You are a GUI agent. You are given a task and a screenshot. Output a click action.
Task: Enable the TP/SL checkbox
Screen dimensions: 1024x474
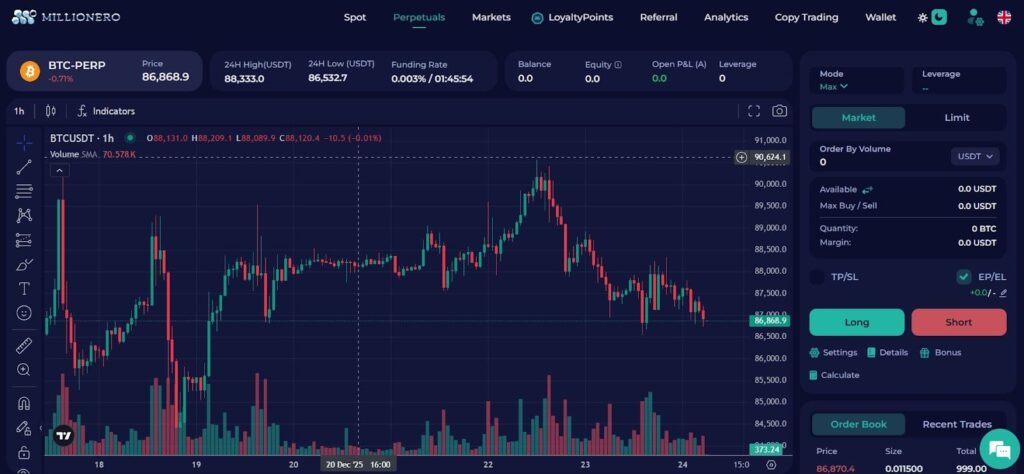click(817, 277)
